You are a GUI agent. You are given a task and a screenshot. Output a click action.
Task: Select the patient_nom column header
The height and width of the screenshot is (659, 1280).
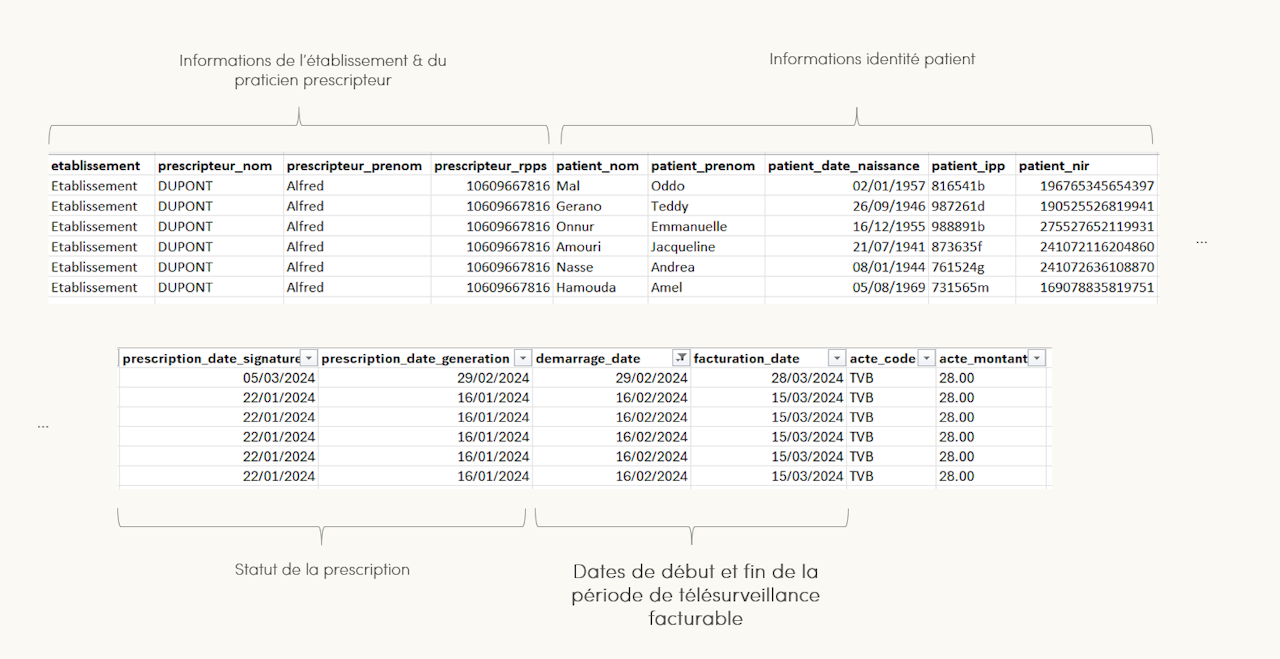click(600, 166)
